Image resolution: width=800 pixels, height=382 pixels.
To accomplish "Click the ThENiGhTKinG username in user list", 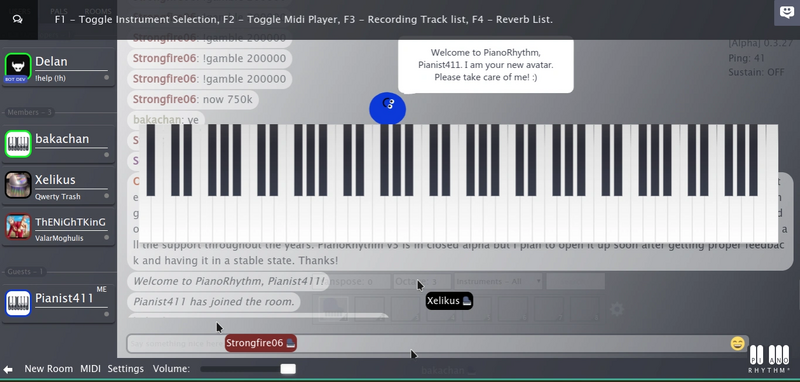I will click(70, 222).
